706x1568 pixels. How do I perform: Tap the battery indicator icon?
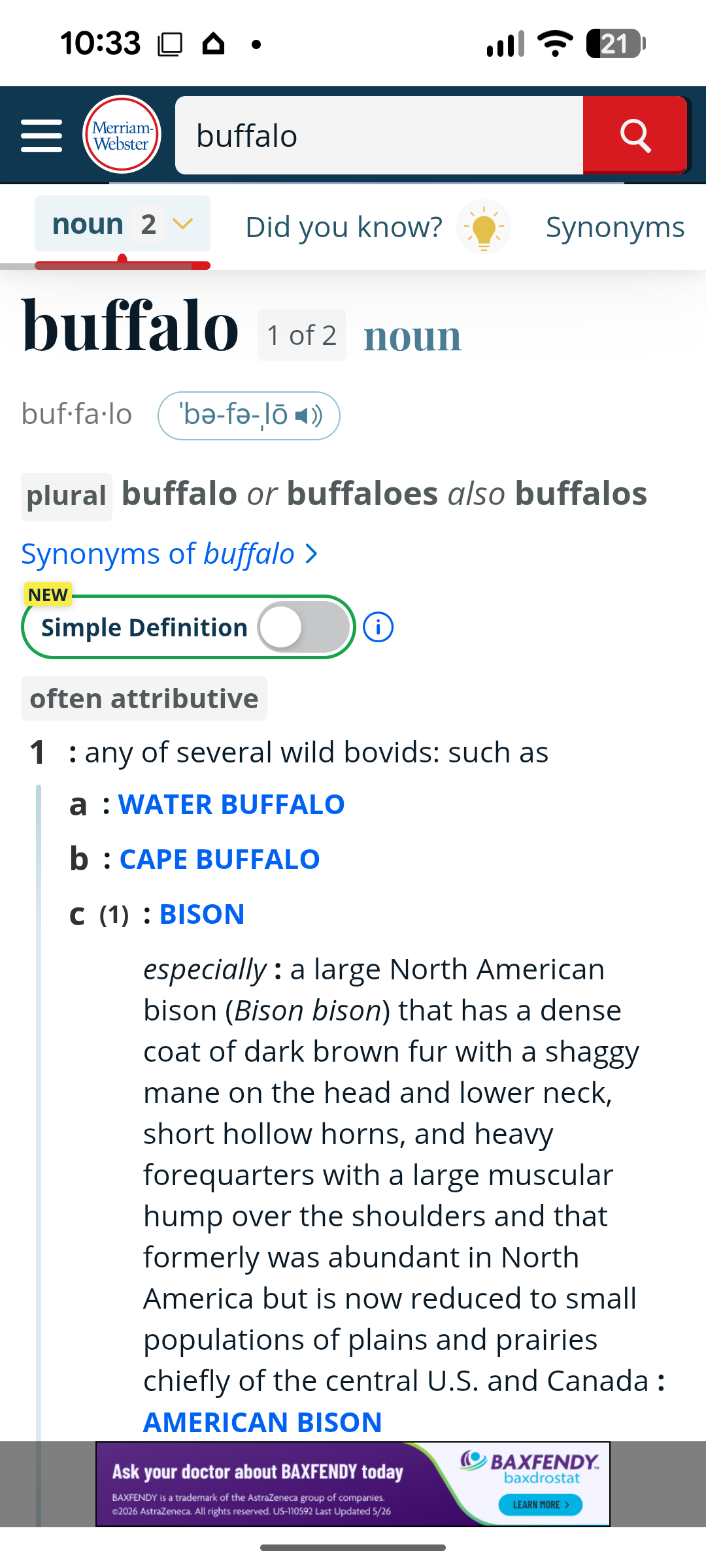(x=616, y=44)
